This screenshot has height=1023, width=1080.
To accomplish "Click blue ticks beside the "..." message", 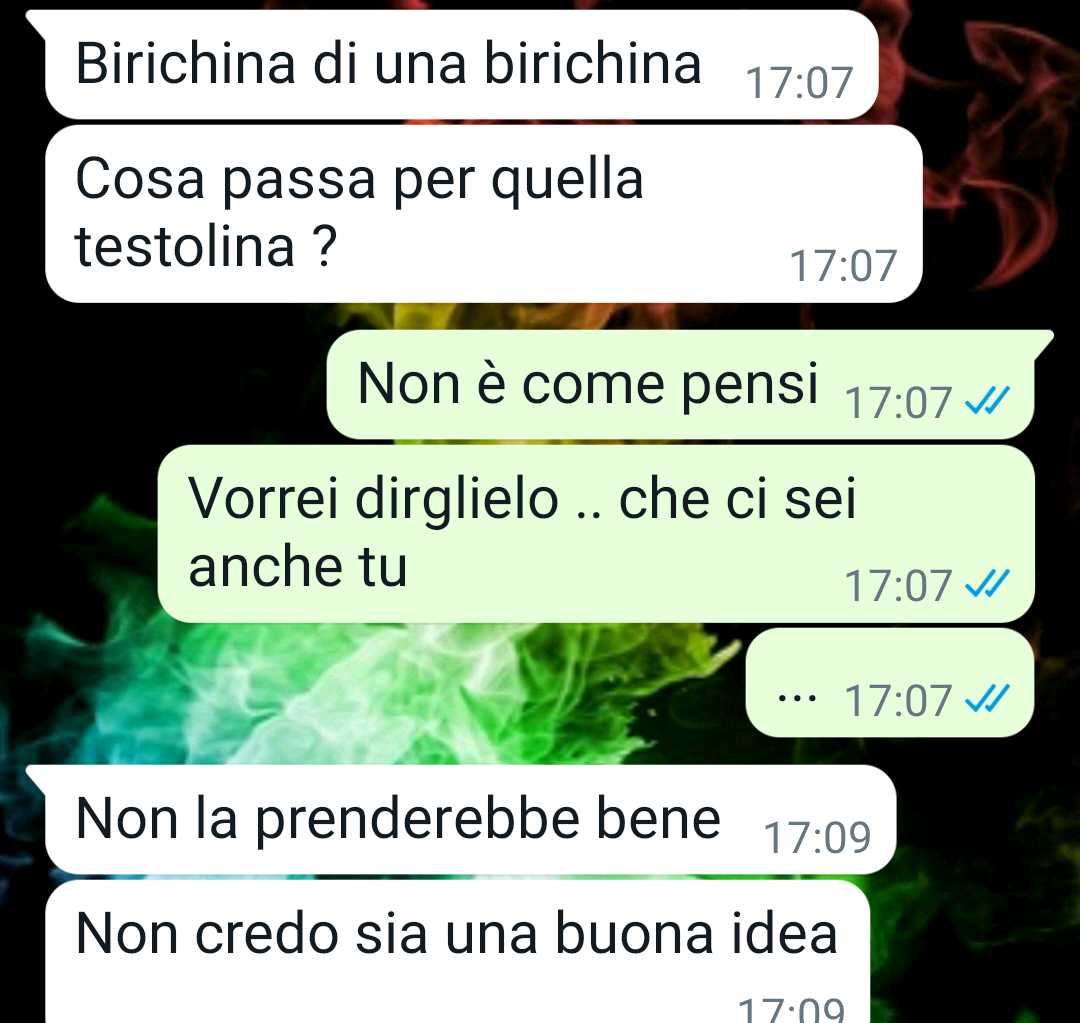I will point(987,699).
